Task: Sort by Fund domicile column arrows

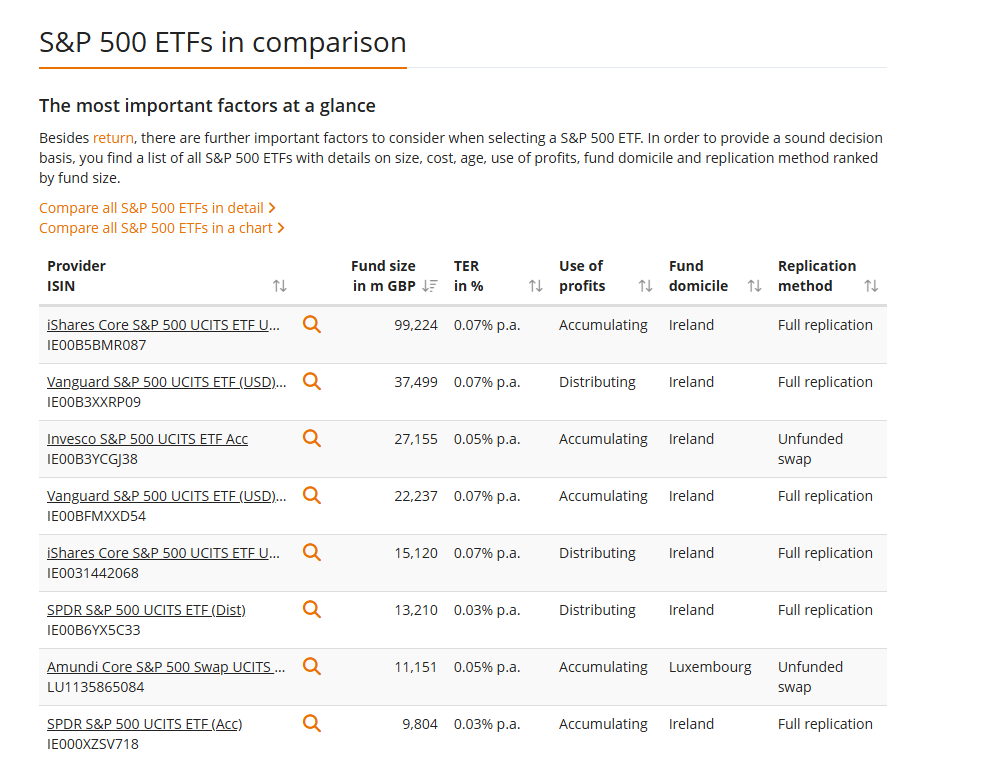Action: tap(755, 286)
